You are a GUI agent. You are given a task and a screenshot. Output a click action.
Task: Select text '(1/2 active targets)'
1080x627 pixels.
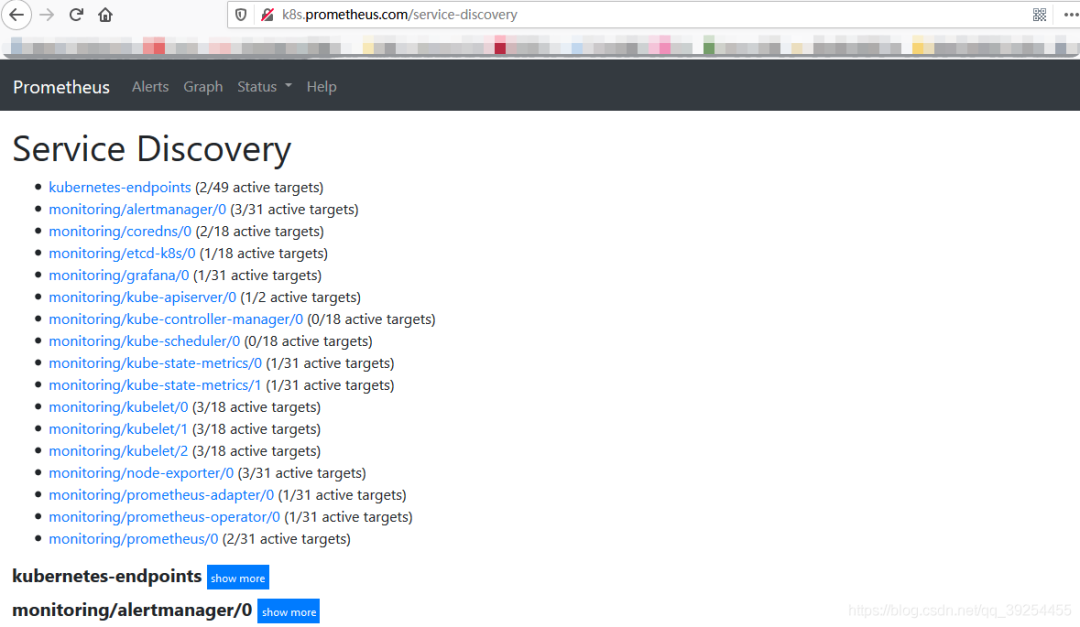(300, 298)
